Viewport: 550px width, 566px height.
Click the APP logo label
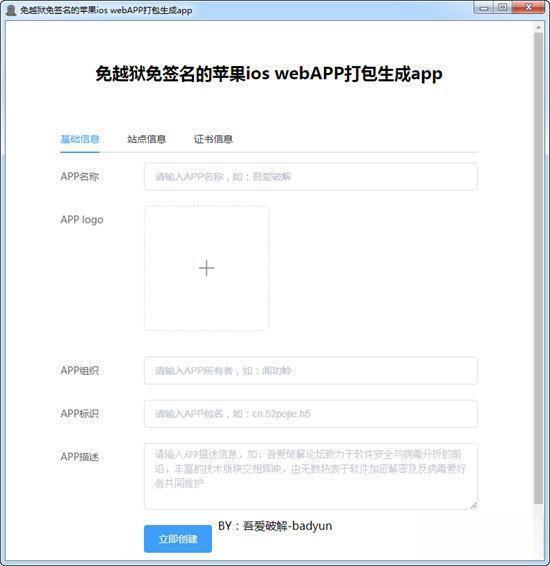point(82,220)
